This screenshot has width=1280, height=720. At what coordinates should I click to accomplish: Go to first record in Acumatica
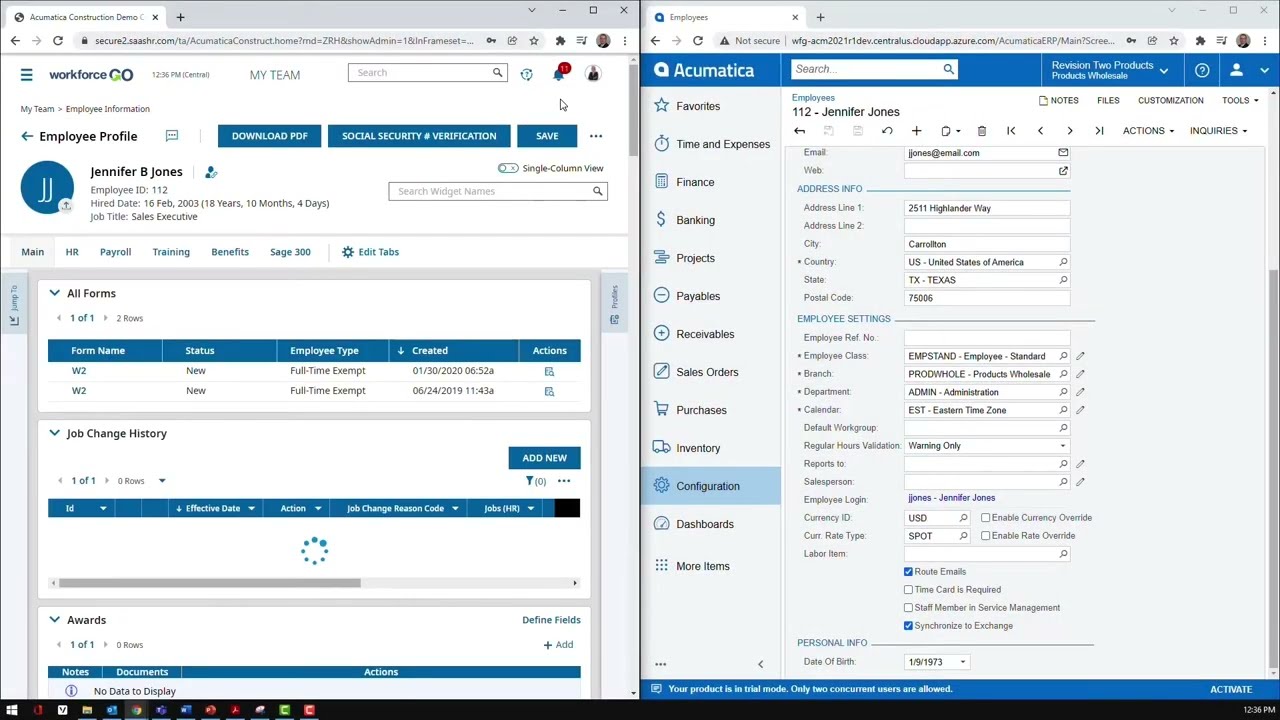click(1011, 131)
